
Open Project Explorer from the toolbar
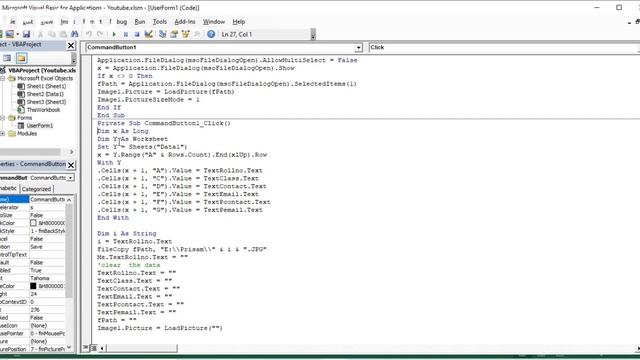click(162, 34)
